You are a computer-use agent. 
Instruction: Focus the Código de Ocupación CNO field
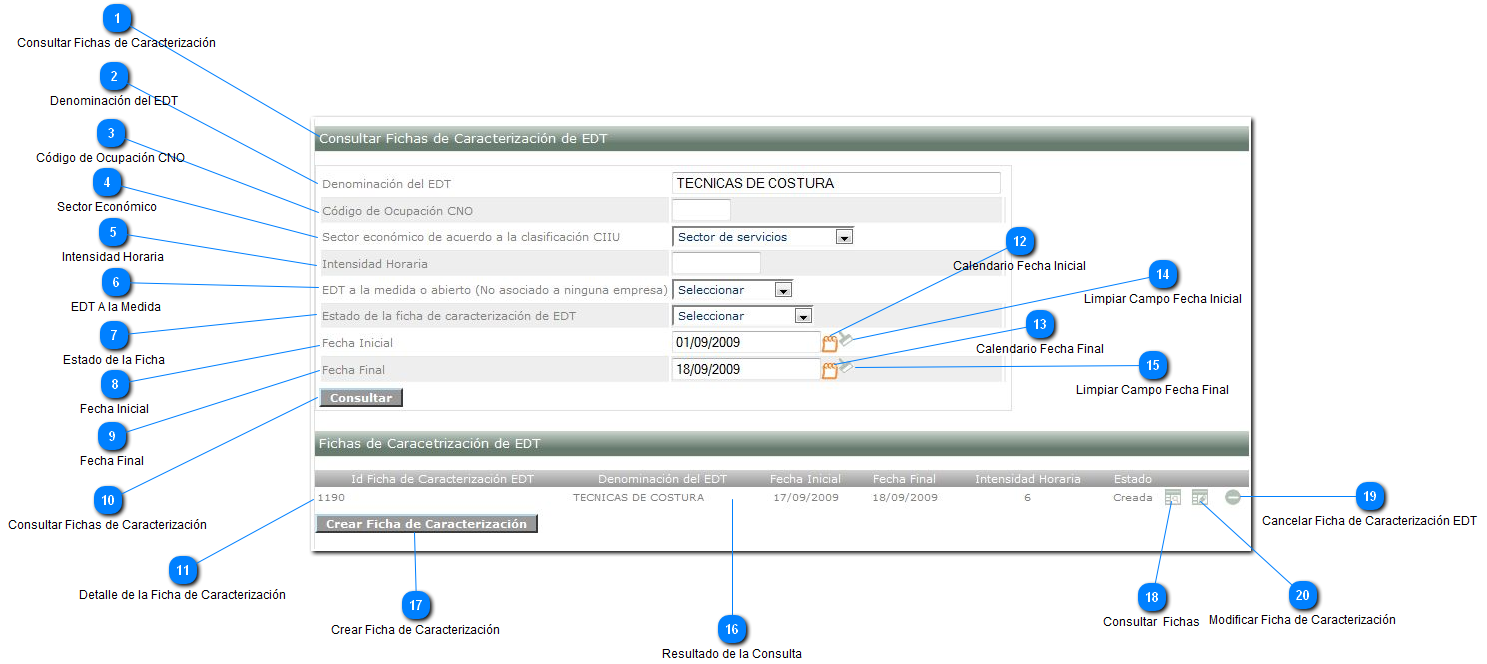point(701,210)
